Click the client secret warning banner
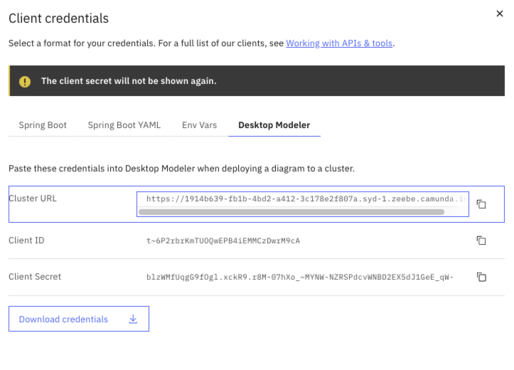The image size is (514, 370). point(257,81)
